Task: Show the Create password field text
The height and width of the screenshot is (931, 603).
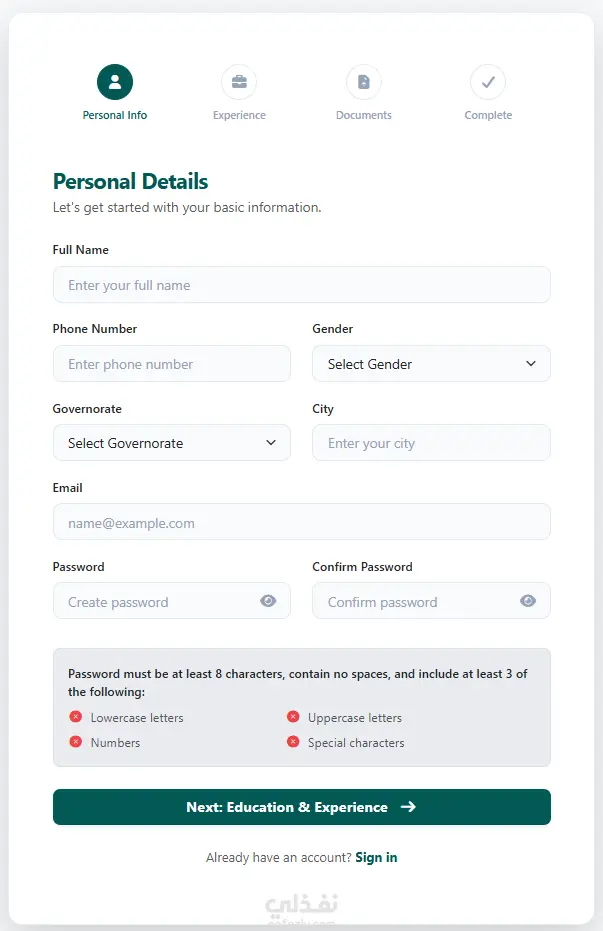Action: [268, 601]
